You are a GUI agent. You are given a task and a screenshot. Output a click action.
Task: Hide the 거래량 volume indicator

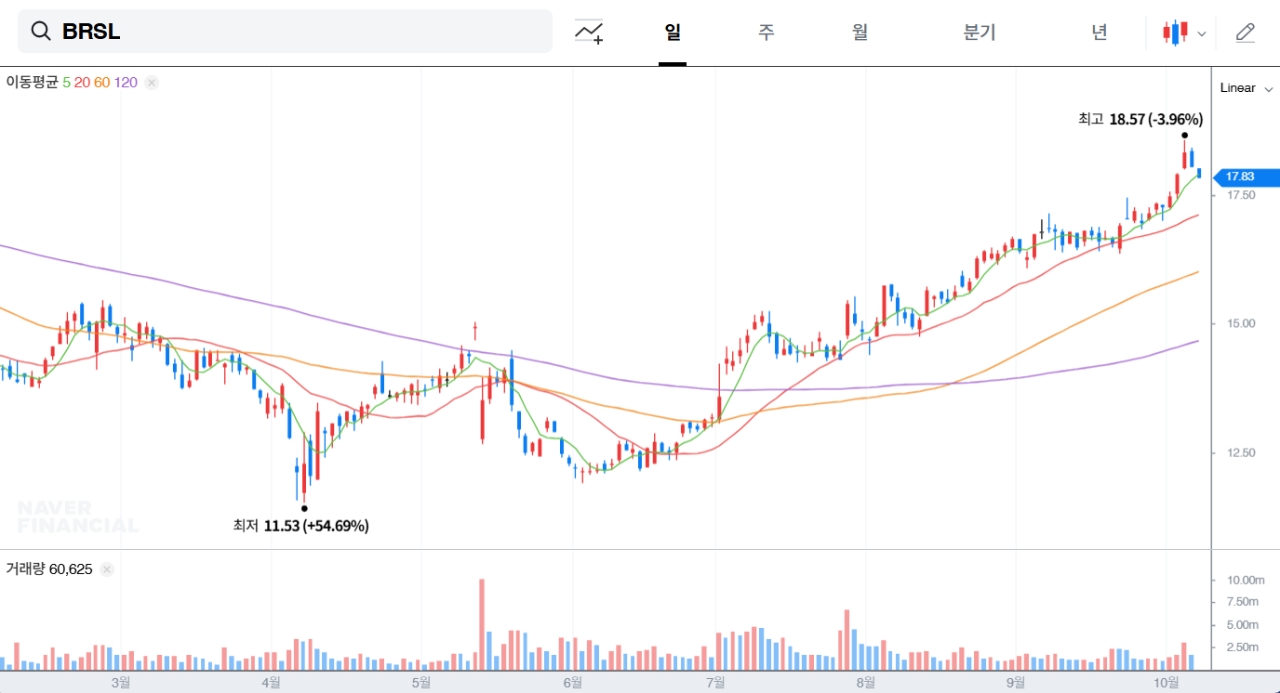[x=107, y=569]
